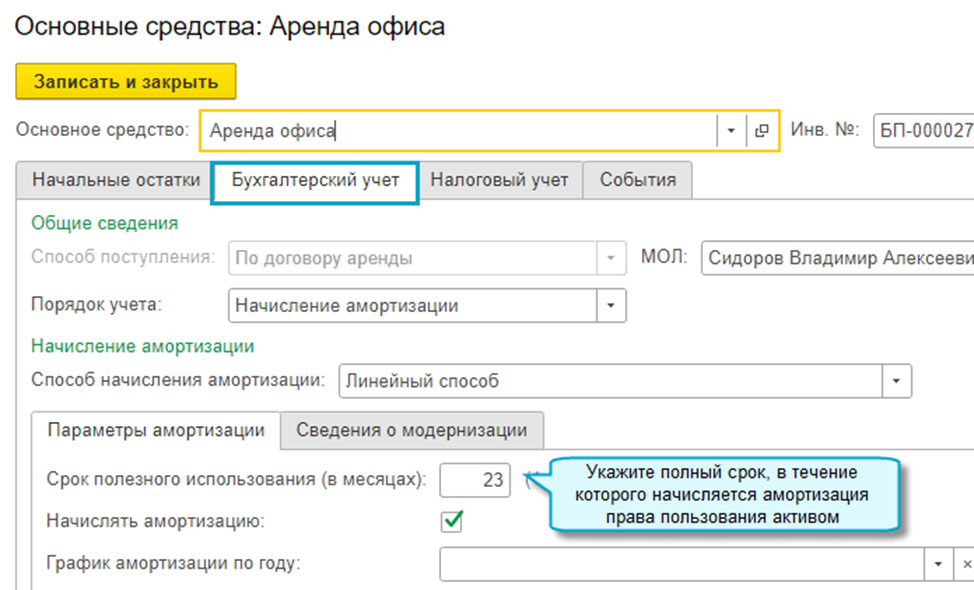This screenshot has height=590, width=974.
Task: Click the Срок полезного использования field
Action: [x=475, y=480]
